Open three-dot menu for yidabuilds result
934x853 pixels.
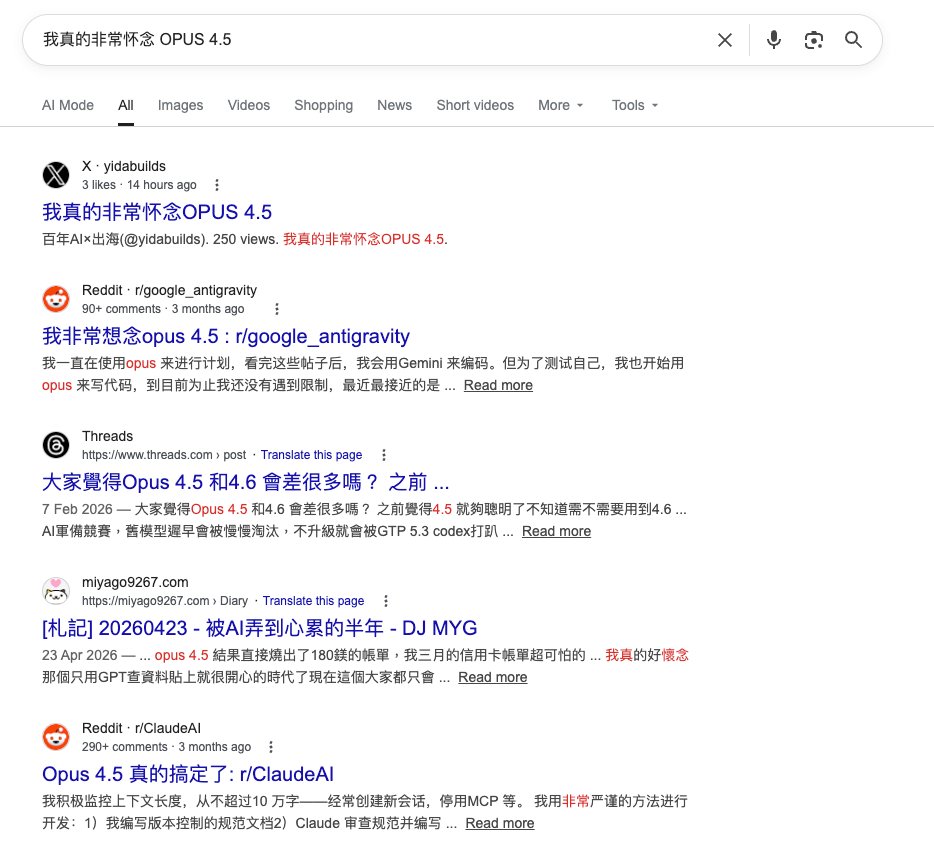tap(217, 185)
